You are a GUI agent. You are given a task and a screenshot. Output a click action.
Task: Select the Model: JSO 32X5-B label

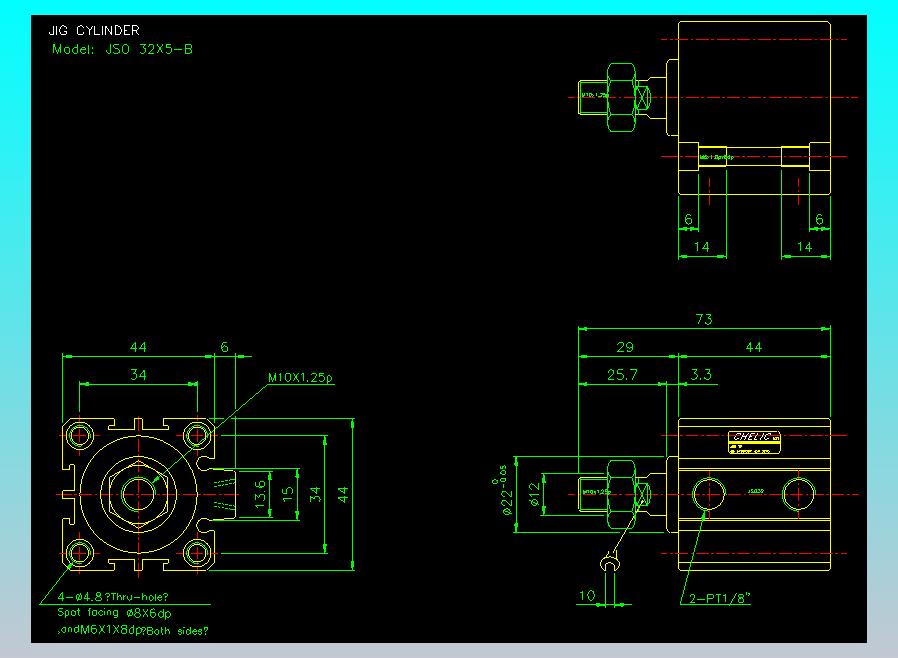pos(121,48)
